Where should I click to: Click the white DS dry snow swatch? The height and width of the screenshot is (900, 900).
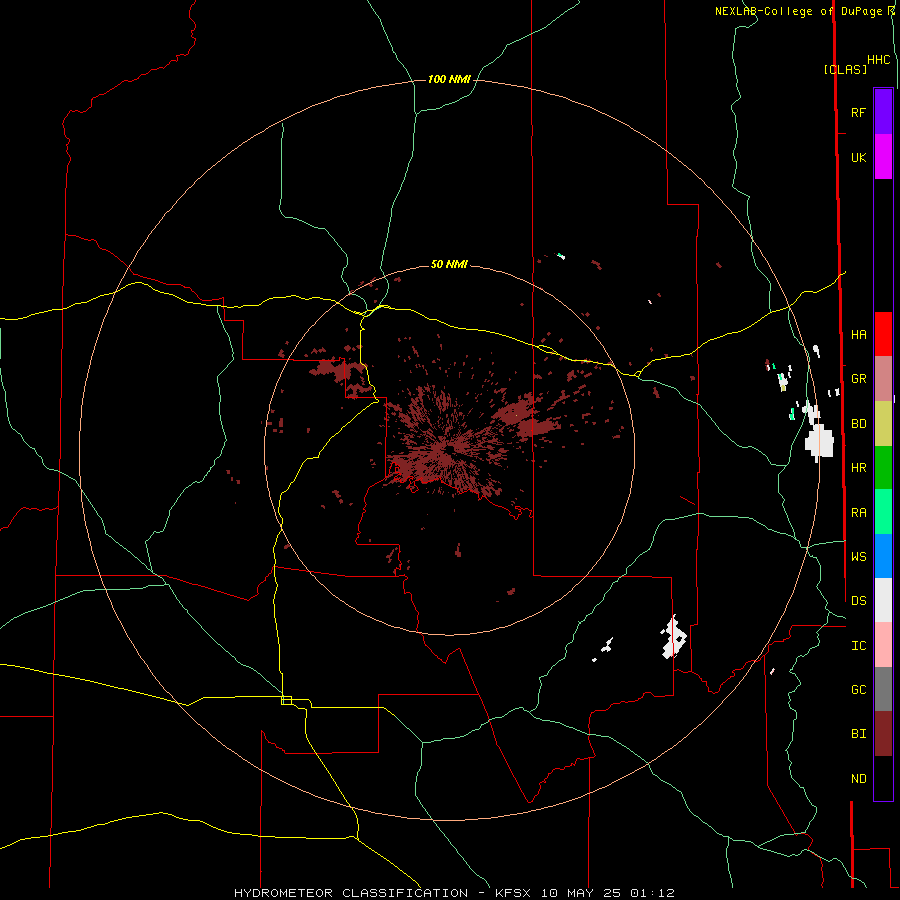click(883, 600)
